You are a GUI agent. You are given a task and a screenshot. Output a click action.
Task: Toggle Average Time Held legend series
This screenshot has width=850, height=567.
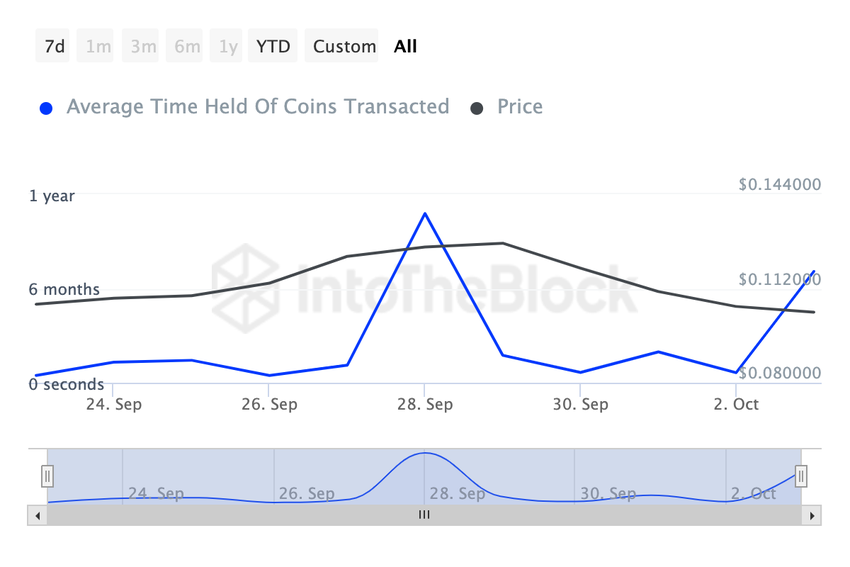[257, 107]
